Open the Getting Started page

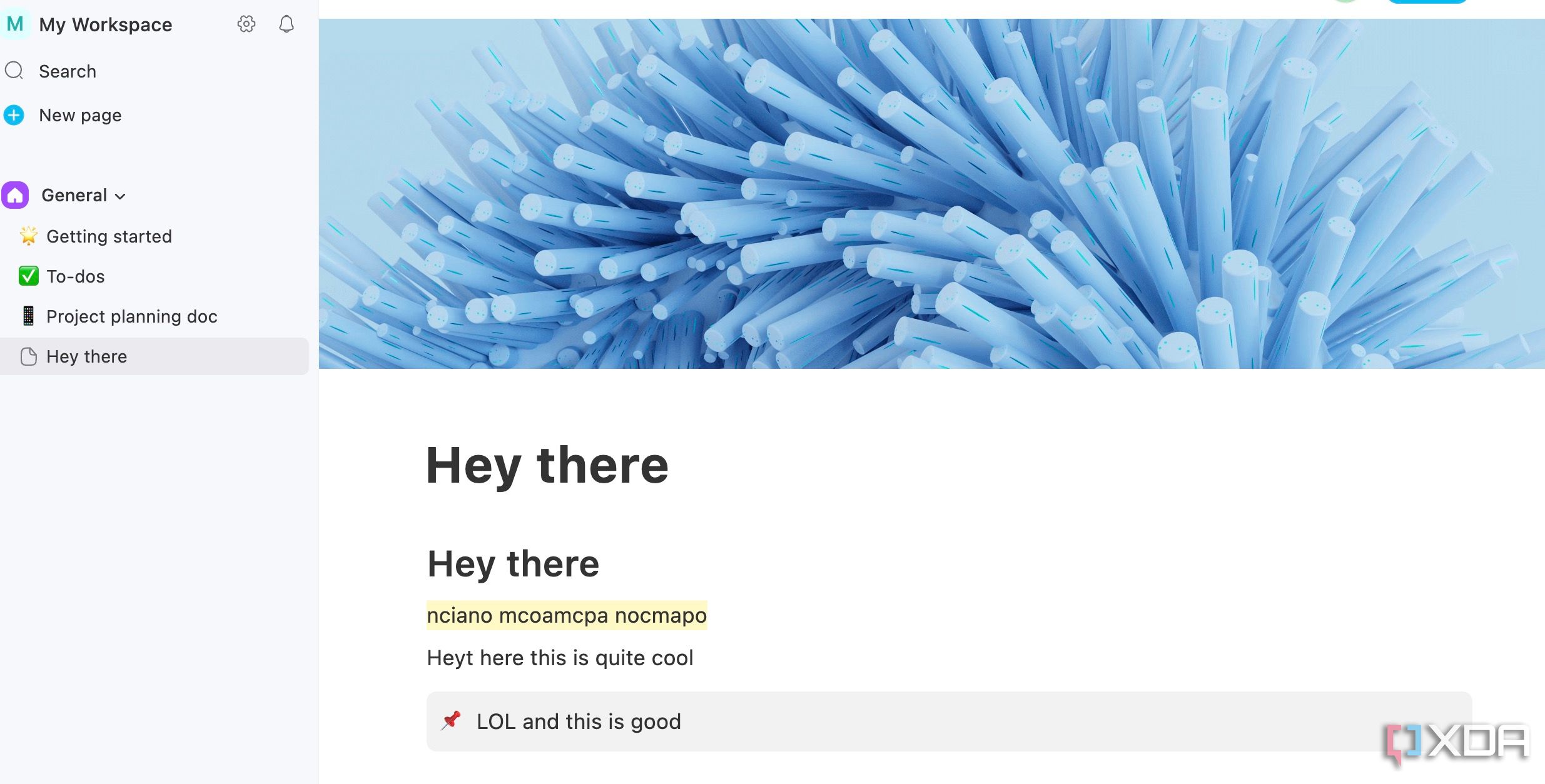(110, 236)
